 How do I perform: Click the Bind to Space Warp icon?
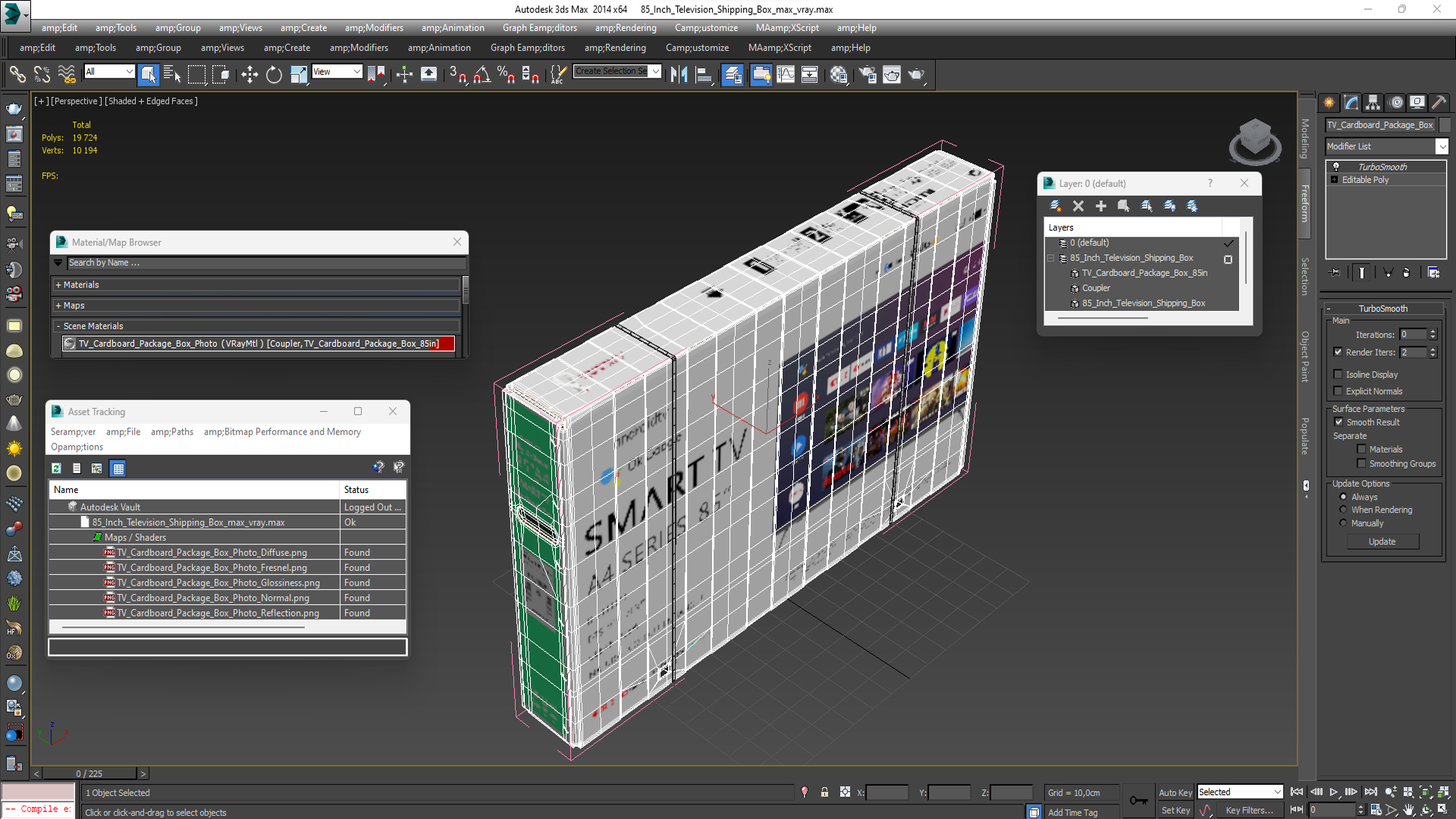(67, 74)
